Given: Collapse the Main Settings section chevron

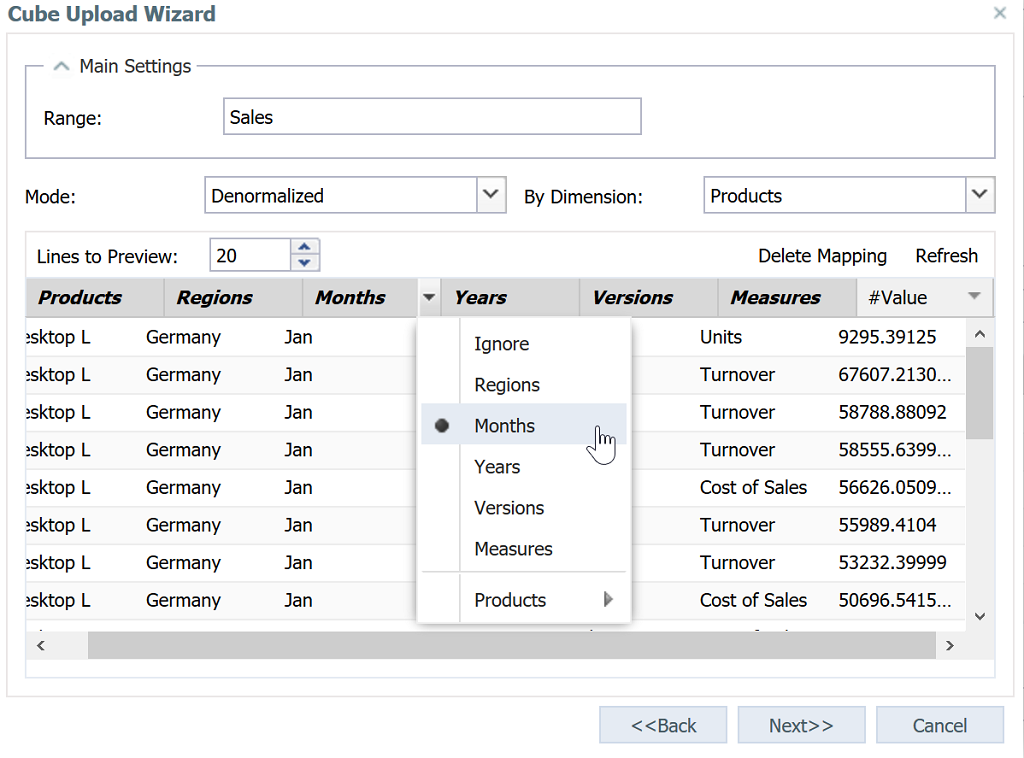Looking at the screenshot, I should 62,66.
